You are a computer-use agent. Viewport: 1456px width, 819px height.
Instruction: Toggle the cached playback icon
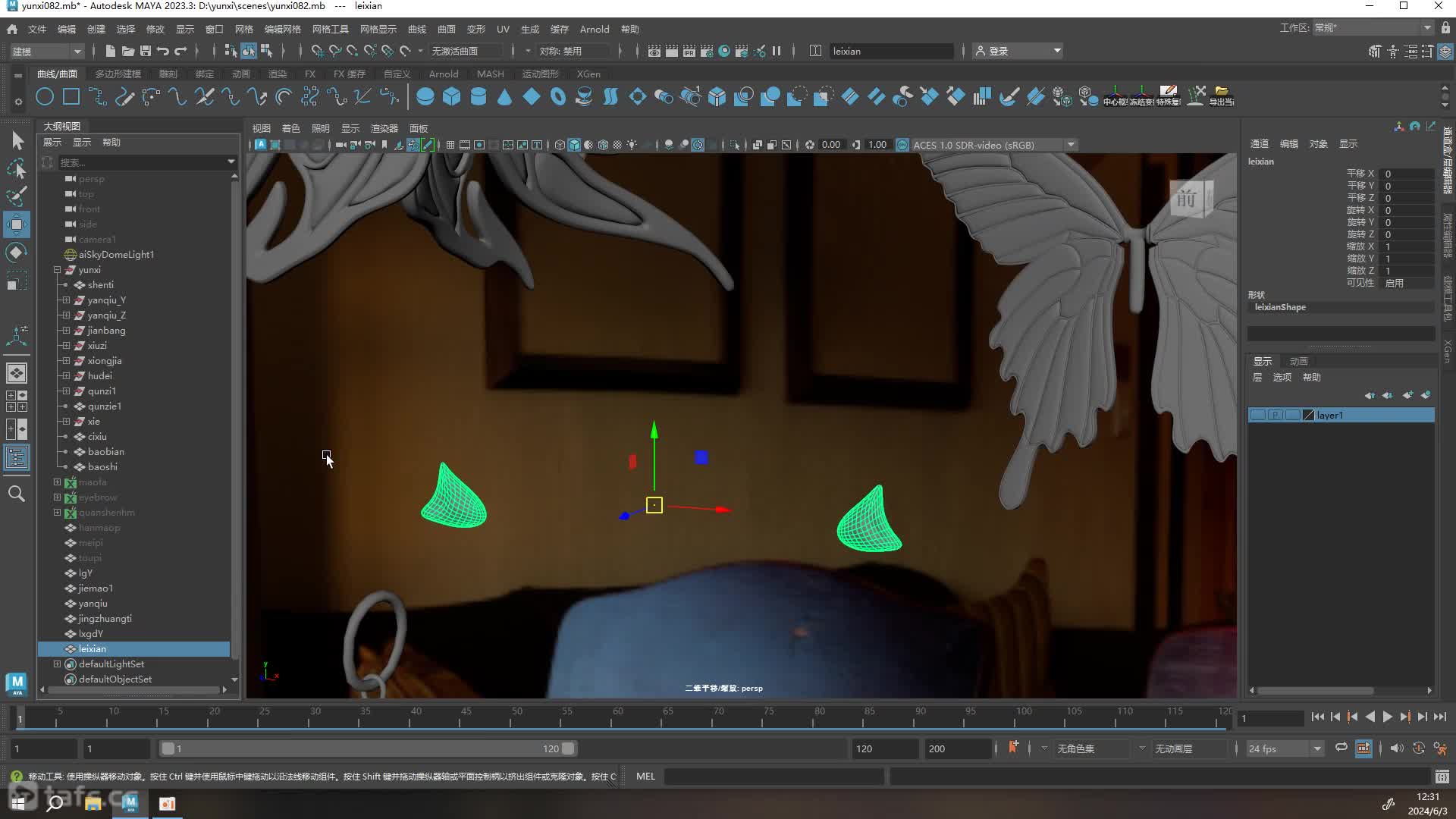(1363, 748)
